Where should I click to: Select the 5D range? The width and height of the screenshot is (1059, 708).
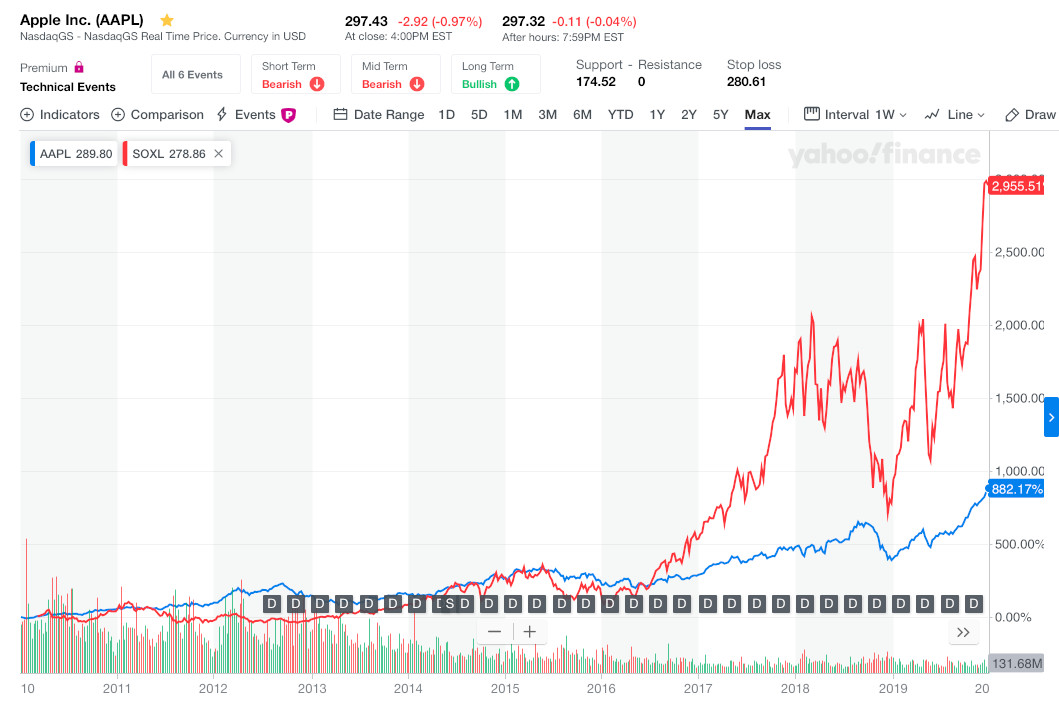[479, 115]
